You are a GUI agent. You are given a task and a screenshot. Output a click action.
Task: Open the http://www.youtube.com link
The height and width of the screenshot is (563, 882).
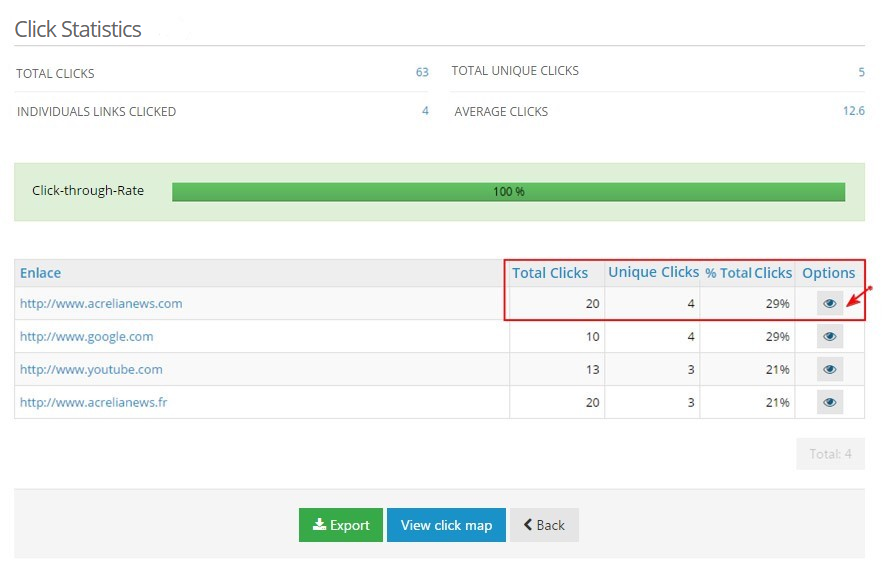[91, 370]
